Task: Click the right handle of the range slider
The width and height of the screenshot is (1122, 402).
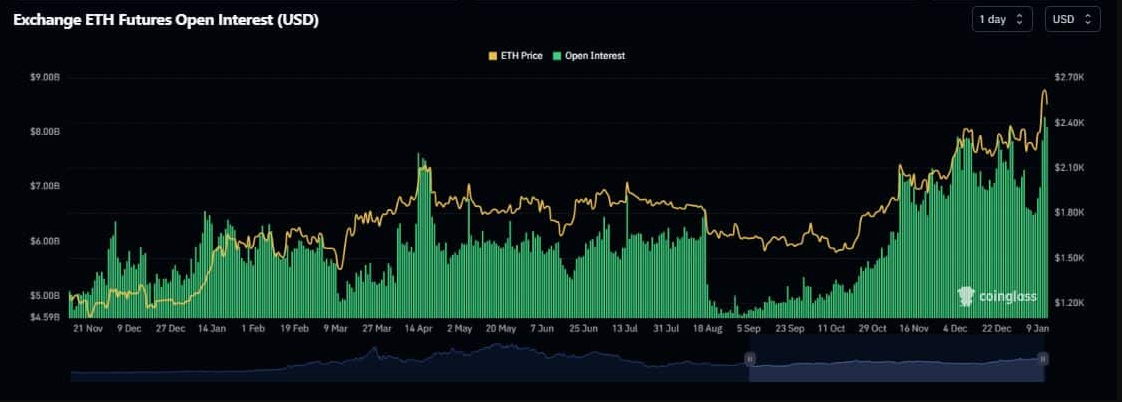Action: click(1043, 358)
